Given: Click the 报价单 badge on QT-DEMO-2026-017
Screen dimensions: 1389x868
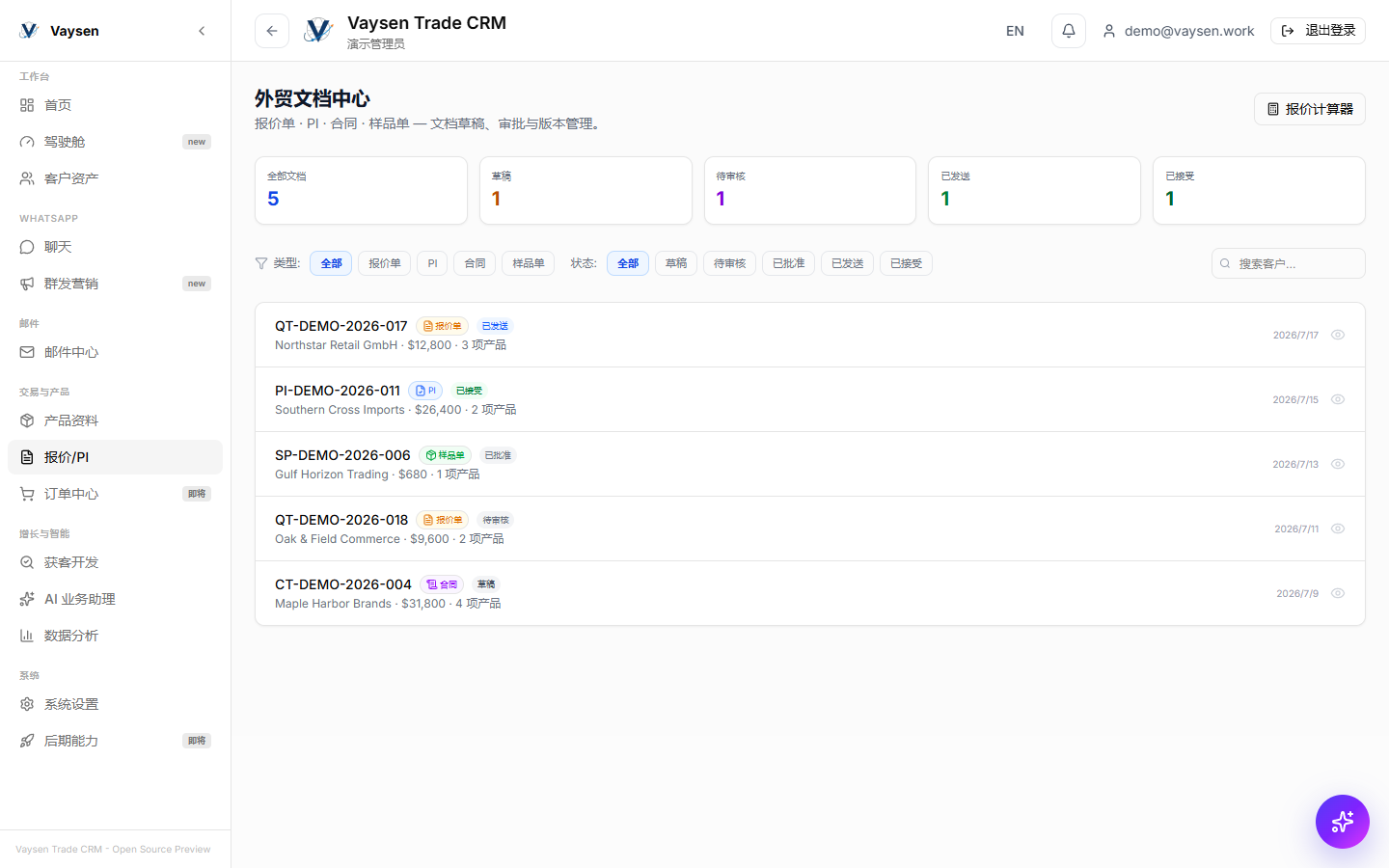Looking at the screenshot, I should point(442,326).
